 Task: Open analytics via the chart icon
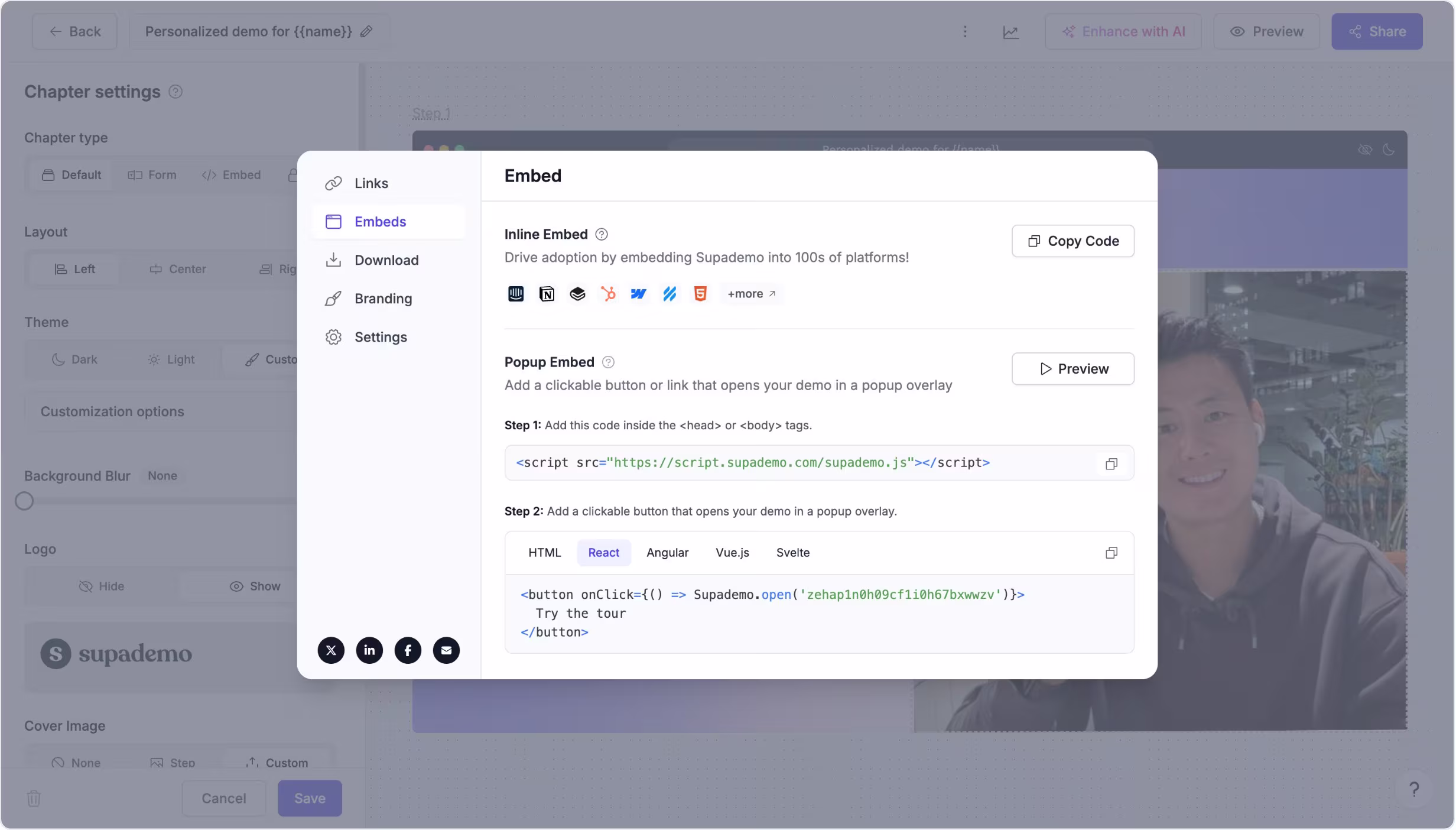click(1011, 31)
